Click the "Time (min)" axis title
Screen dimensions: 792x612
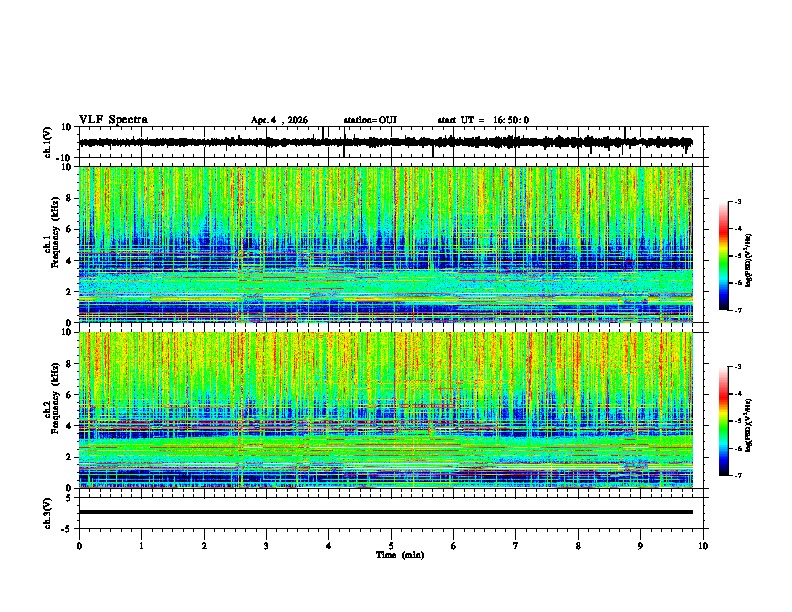(x=400, y=555)
